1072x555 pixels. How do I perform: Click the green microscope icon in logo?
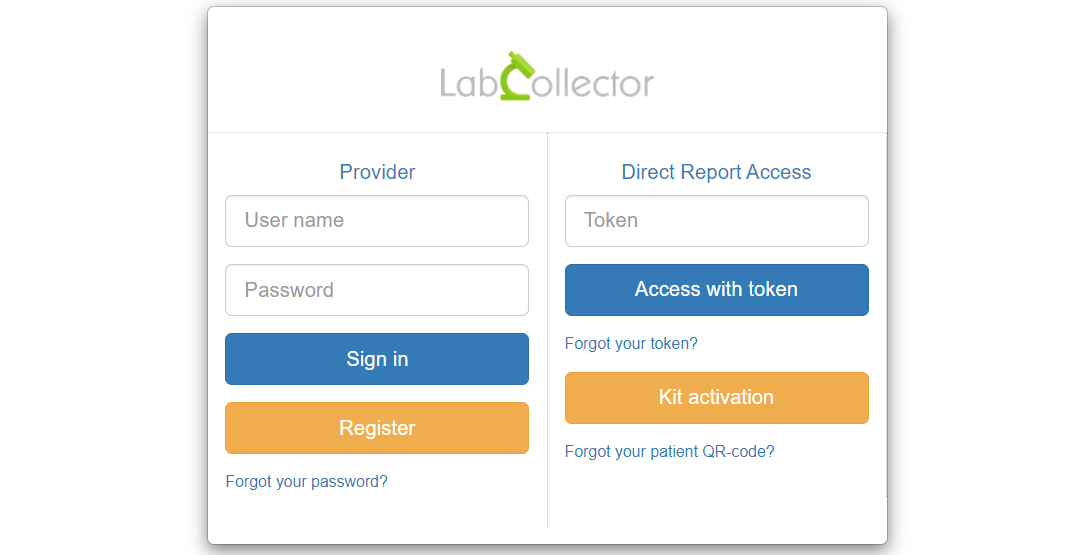[x=518, y=76]
